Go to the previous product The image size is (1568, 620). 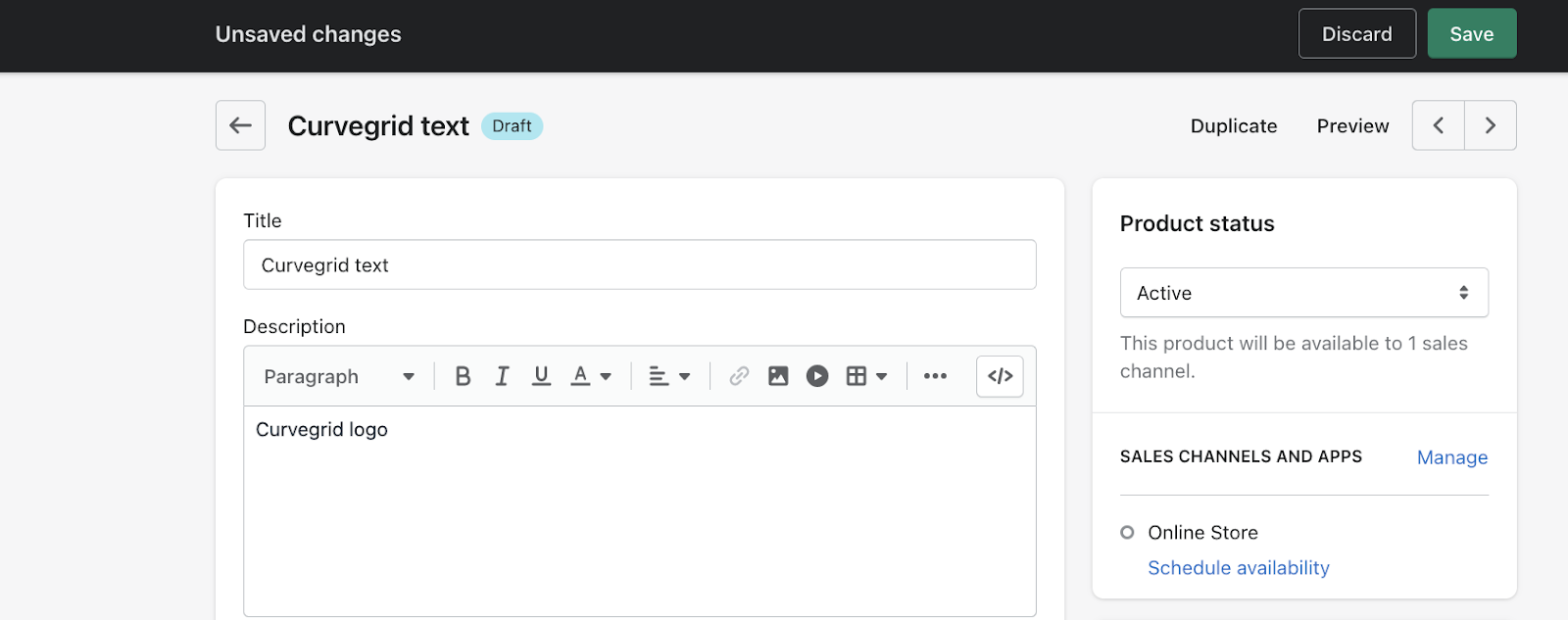(1438, 125)
